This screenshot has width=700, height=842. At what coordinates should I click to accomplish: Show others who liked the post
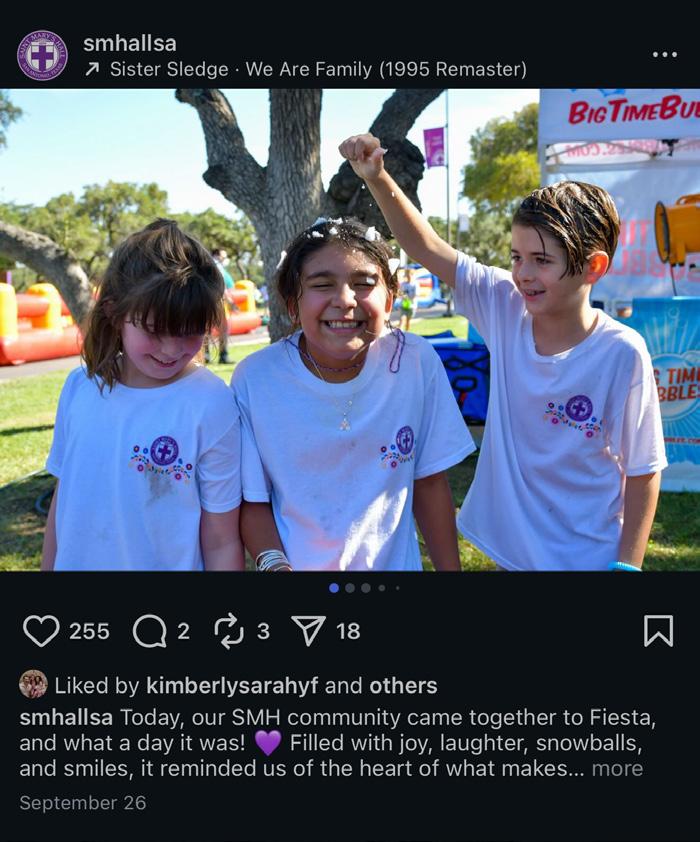coord(403,686)
